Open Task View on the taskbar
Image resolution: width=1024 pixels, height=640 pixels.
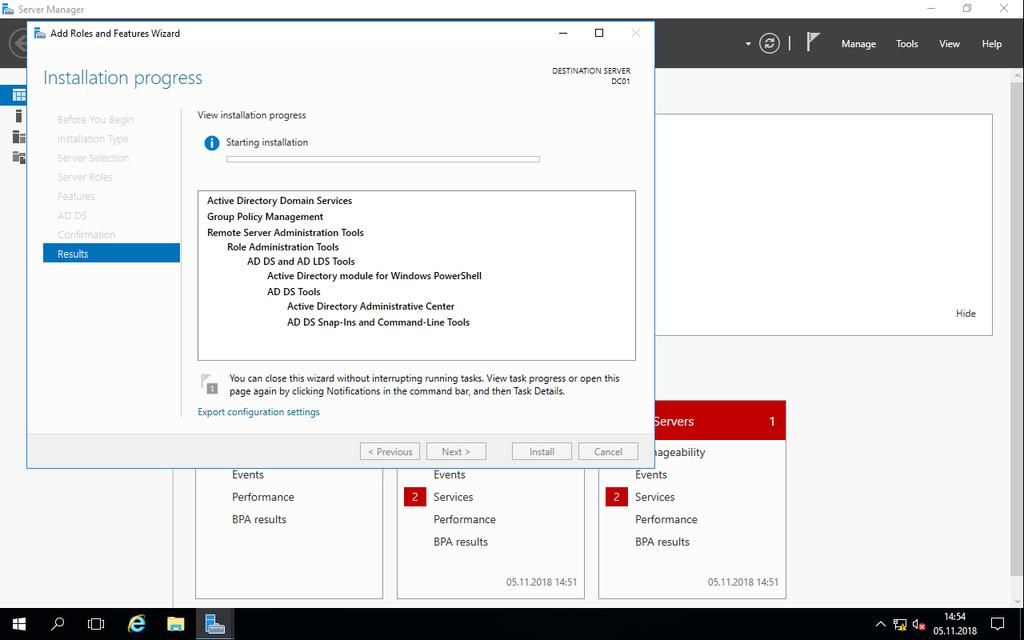tap(96, 624)
